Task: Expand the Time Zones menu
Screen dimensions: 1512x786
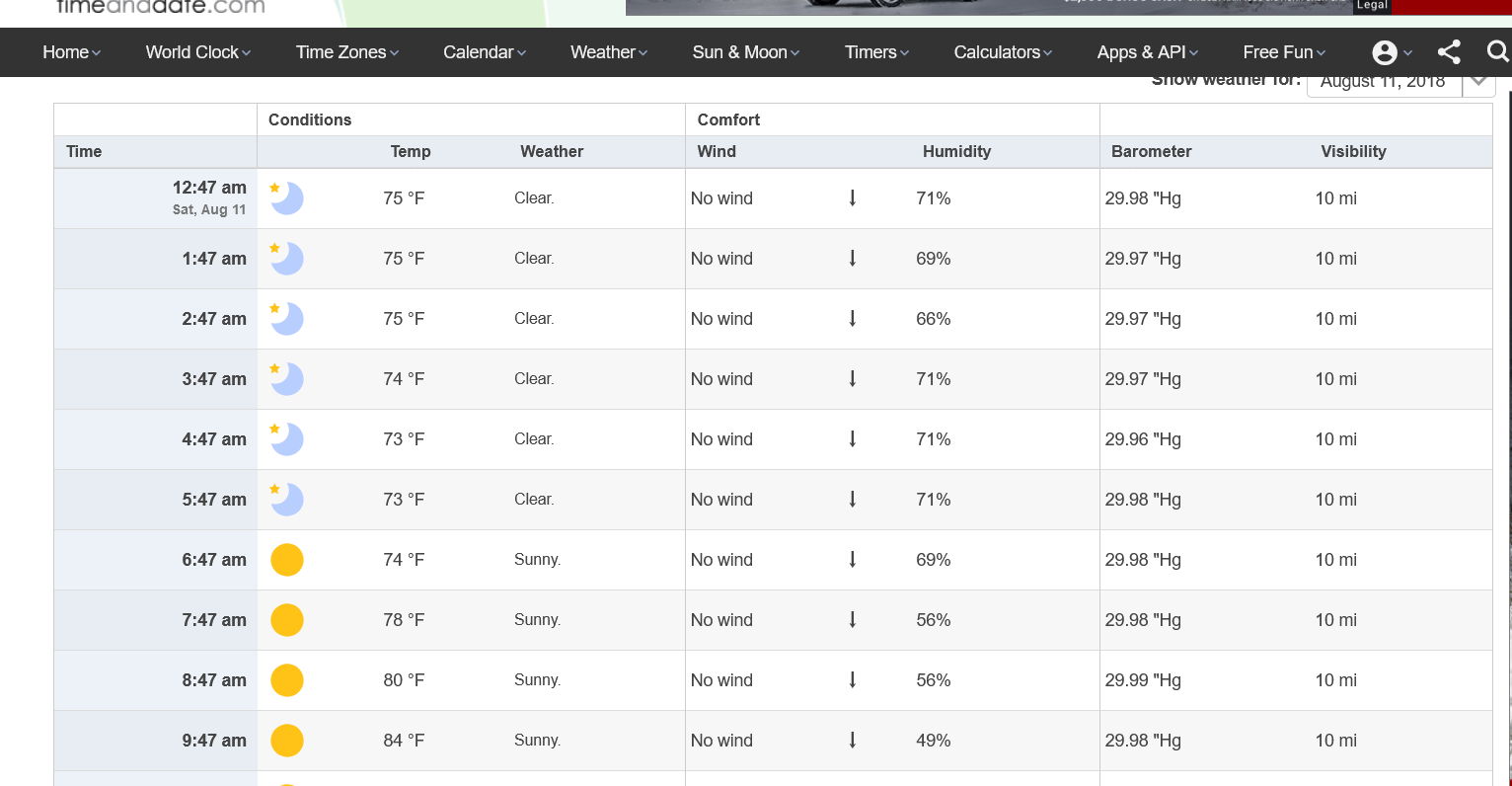Action: [346, 52]
